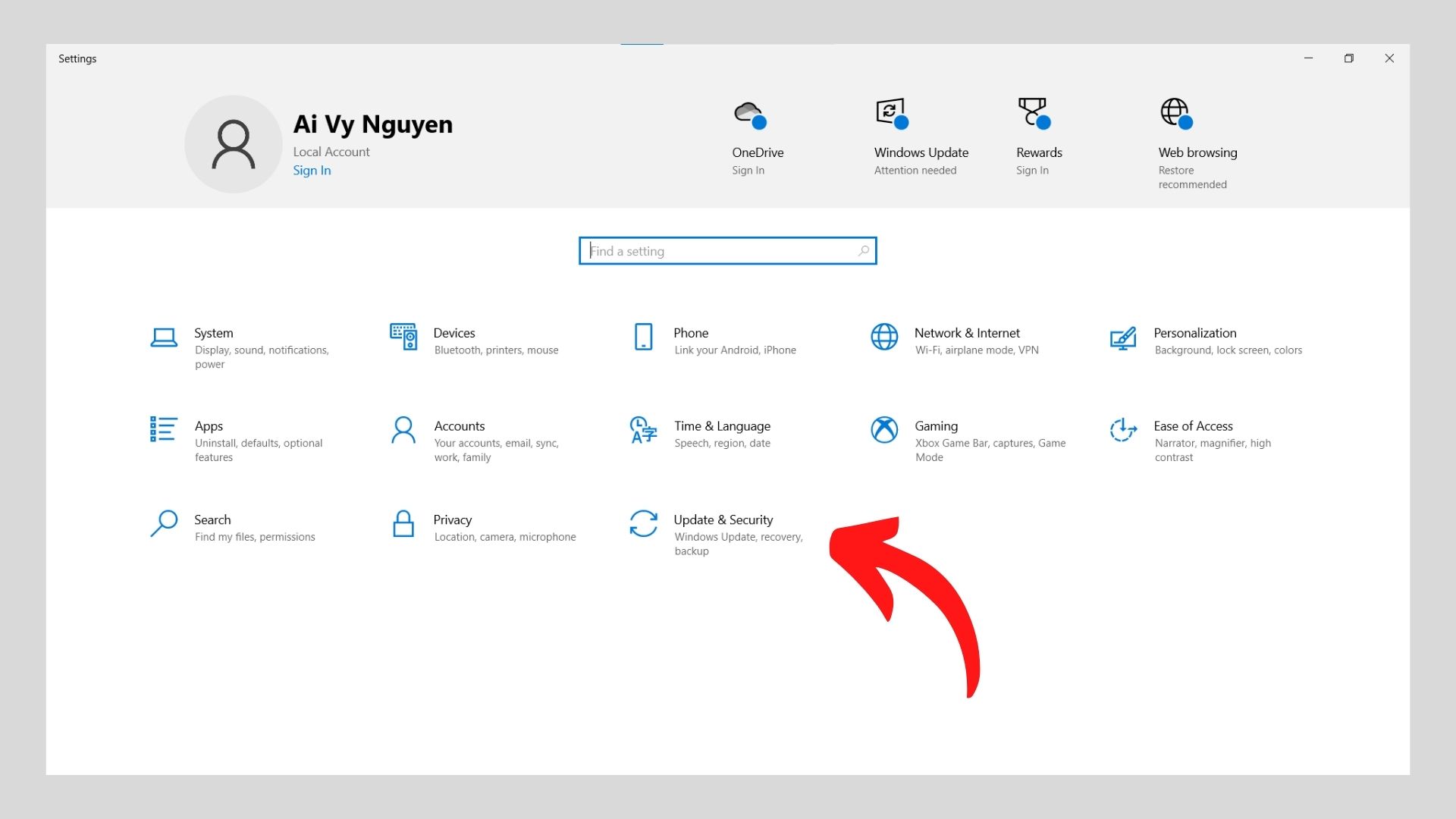Restore down the Settings window
1456x819 pixels.
coord(1348,58)
